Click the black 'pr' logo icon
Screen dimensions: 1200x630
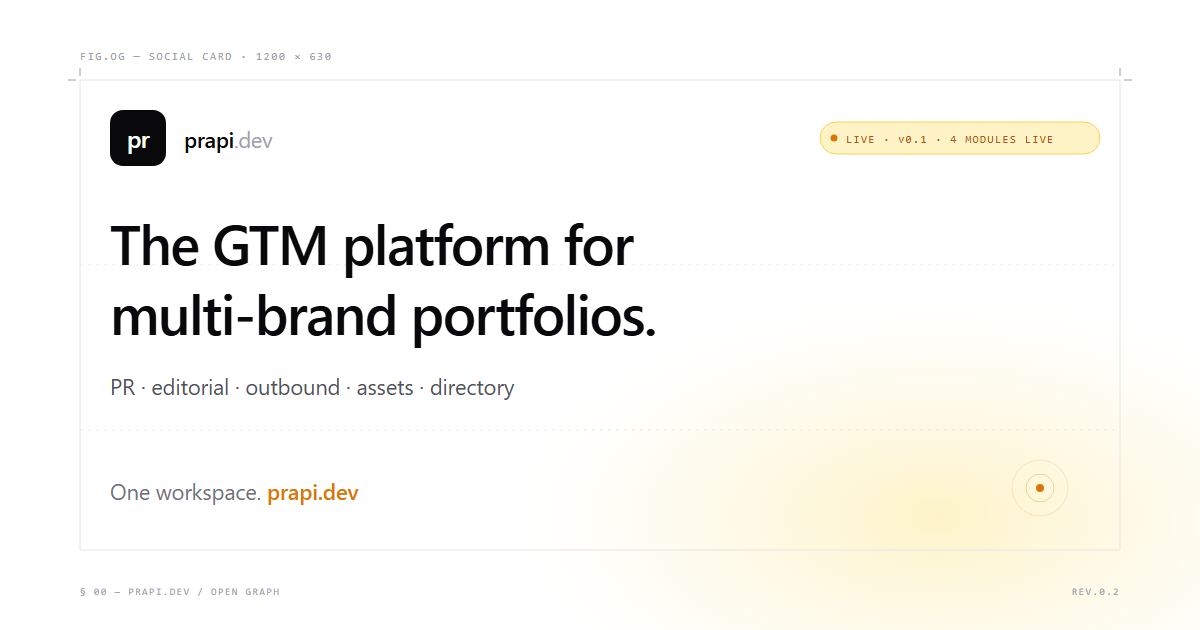click(138, 138)
